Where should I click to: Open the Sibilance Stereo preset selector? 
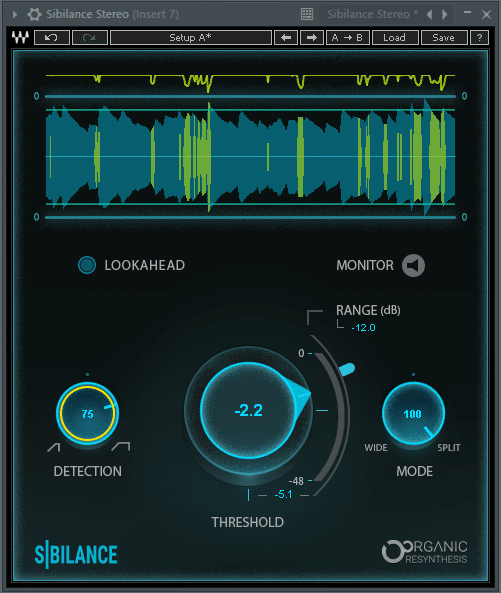pyautogui.click(x=372, y=14)
